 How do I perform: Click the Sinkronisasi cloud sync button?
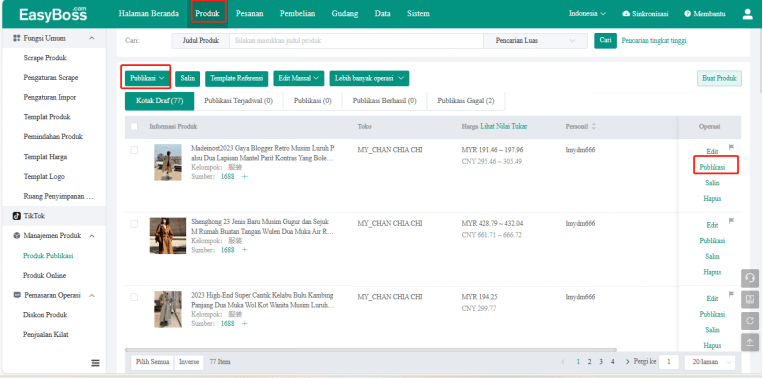coord(645,14)
